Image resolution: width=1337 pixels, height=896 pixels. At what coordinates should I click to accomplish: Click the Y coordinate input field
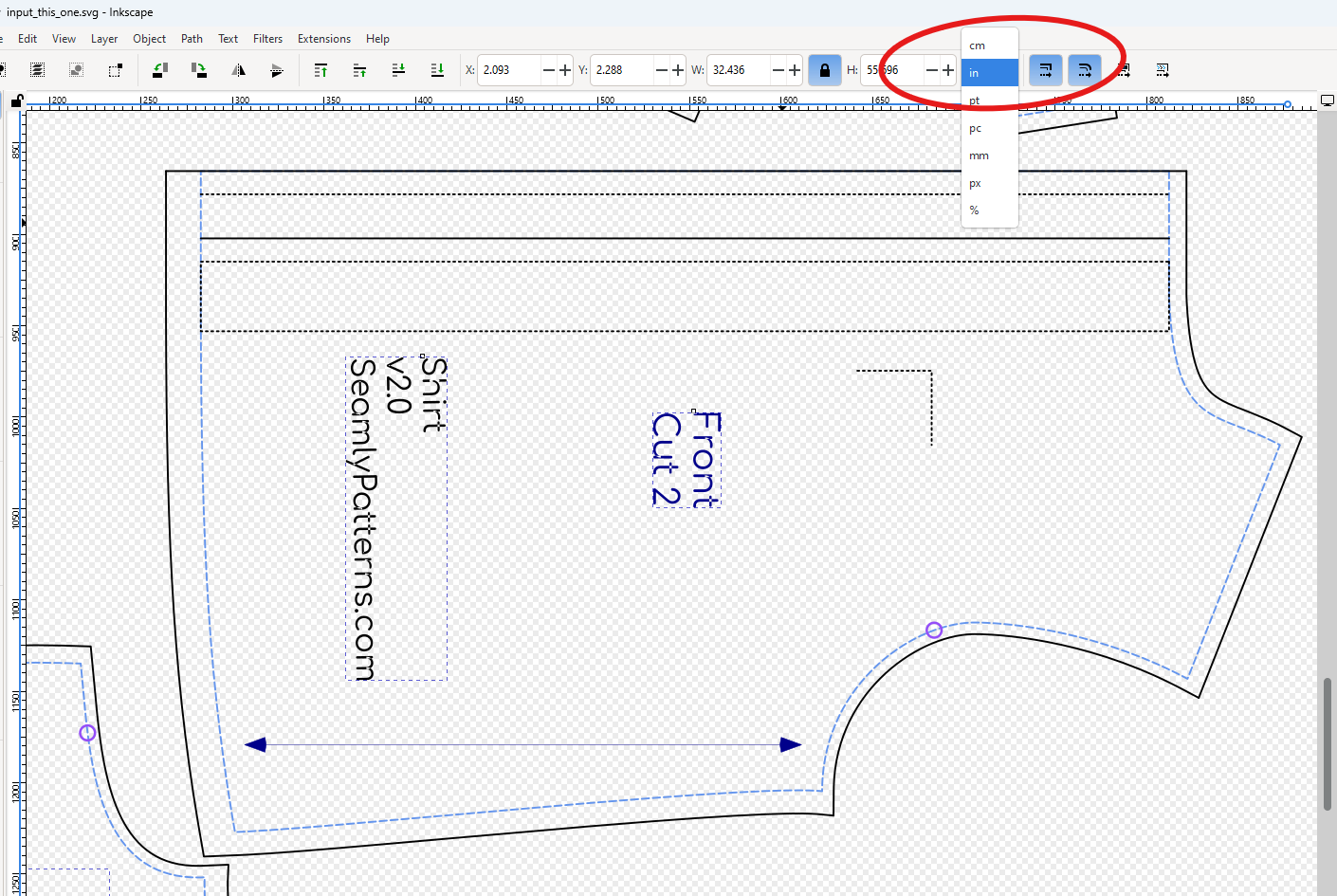621,70
